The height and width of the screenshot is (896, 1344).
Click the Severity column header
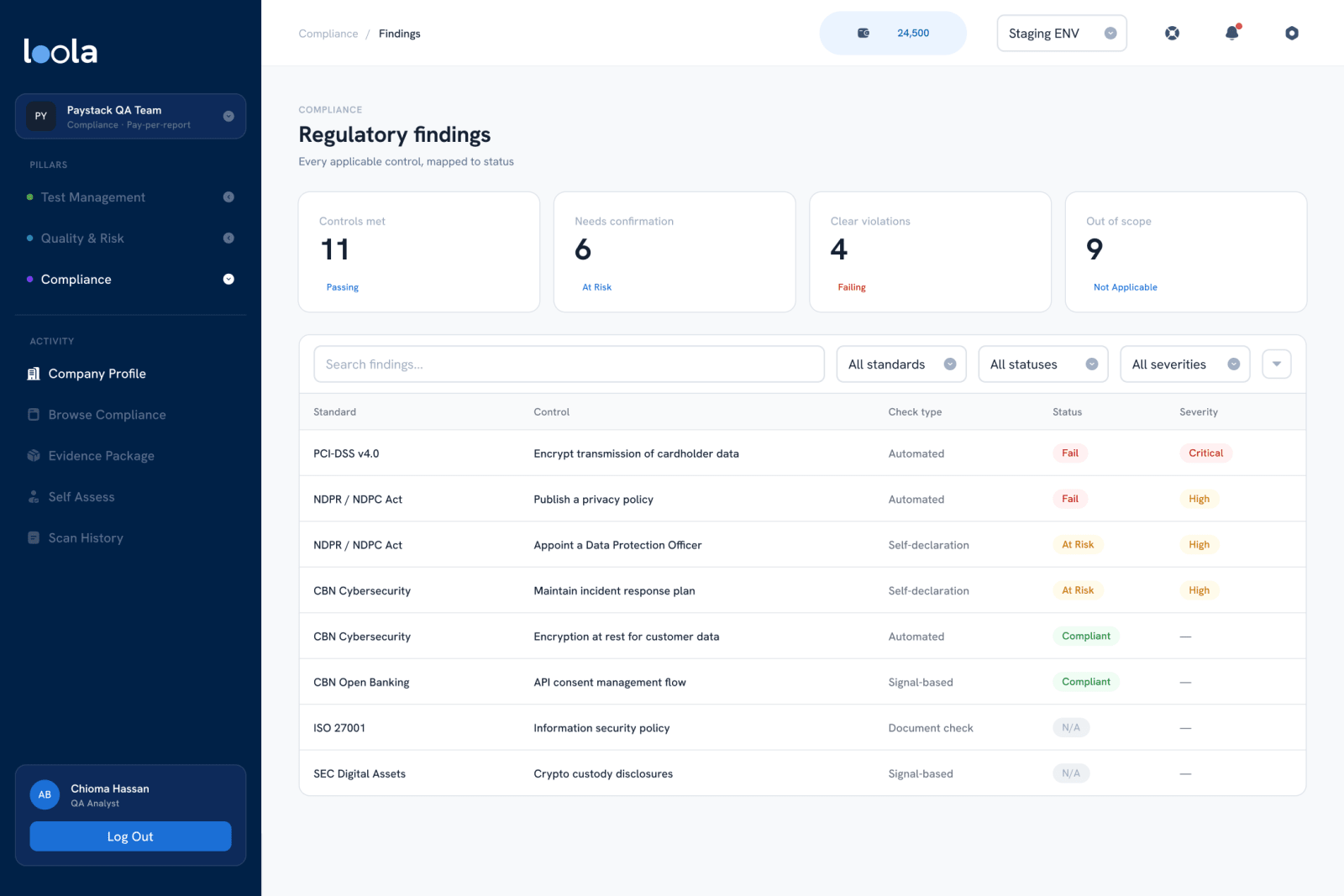click(1199, 412)
